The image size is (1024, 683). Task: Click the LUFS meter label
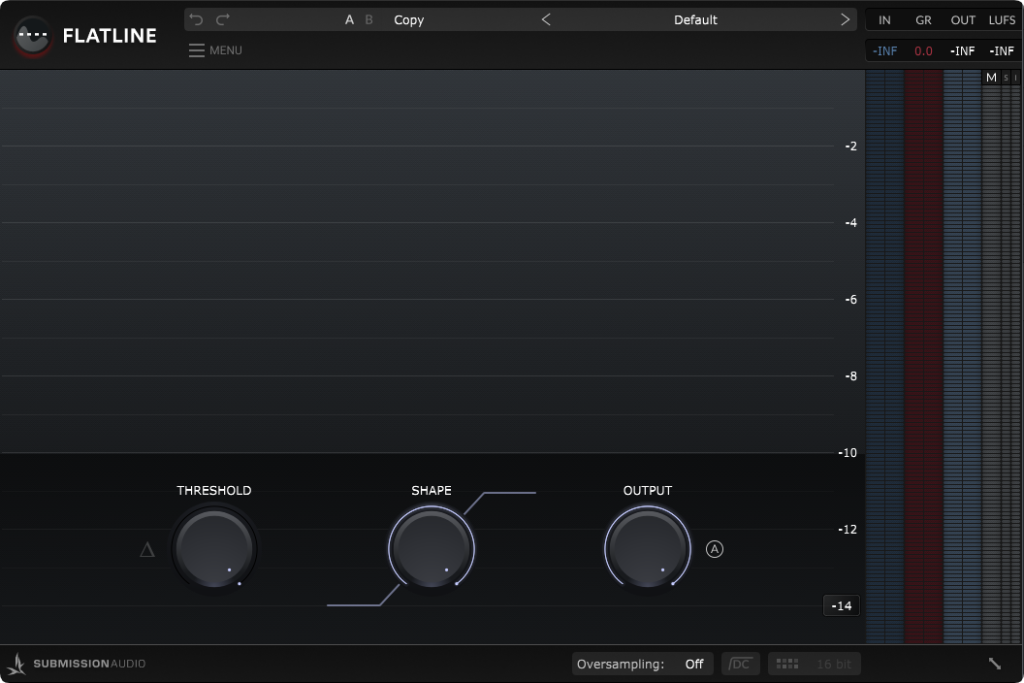point(1002,20)
